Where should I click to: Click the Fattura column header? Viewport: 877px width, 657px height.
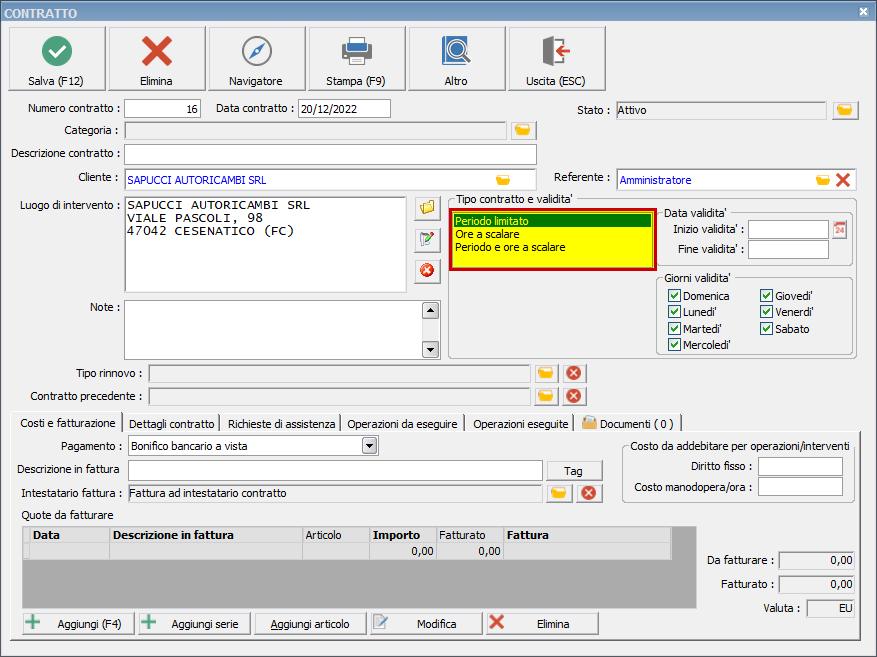tap(587, 535)
